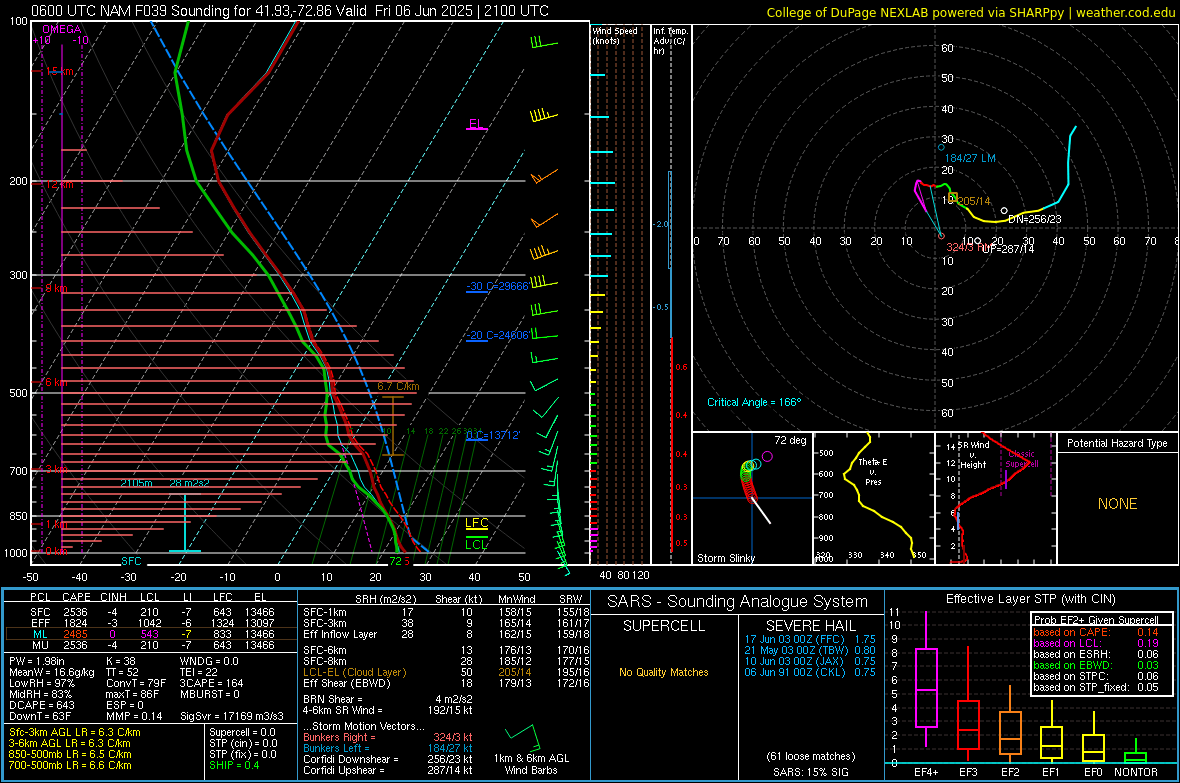Image resolution: width=1180 pixels, height=783 pixels.
Task: Select the 06 Jun 91 00Z (CKL) analogue
Action: click(x=810, y=672)
